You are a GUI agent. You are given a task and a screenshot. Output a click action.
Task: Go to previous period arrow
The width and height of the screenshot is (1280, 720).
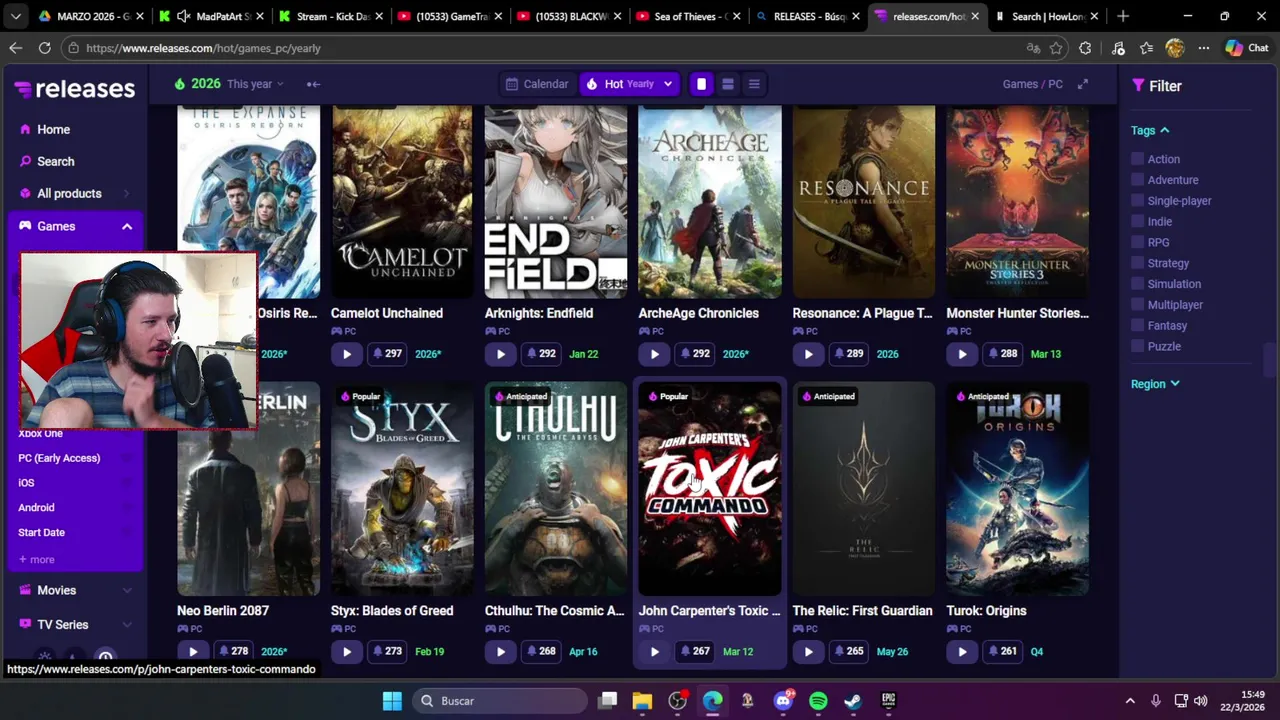[x=313, y=84]
